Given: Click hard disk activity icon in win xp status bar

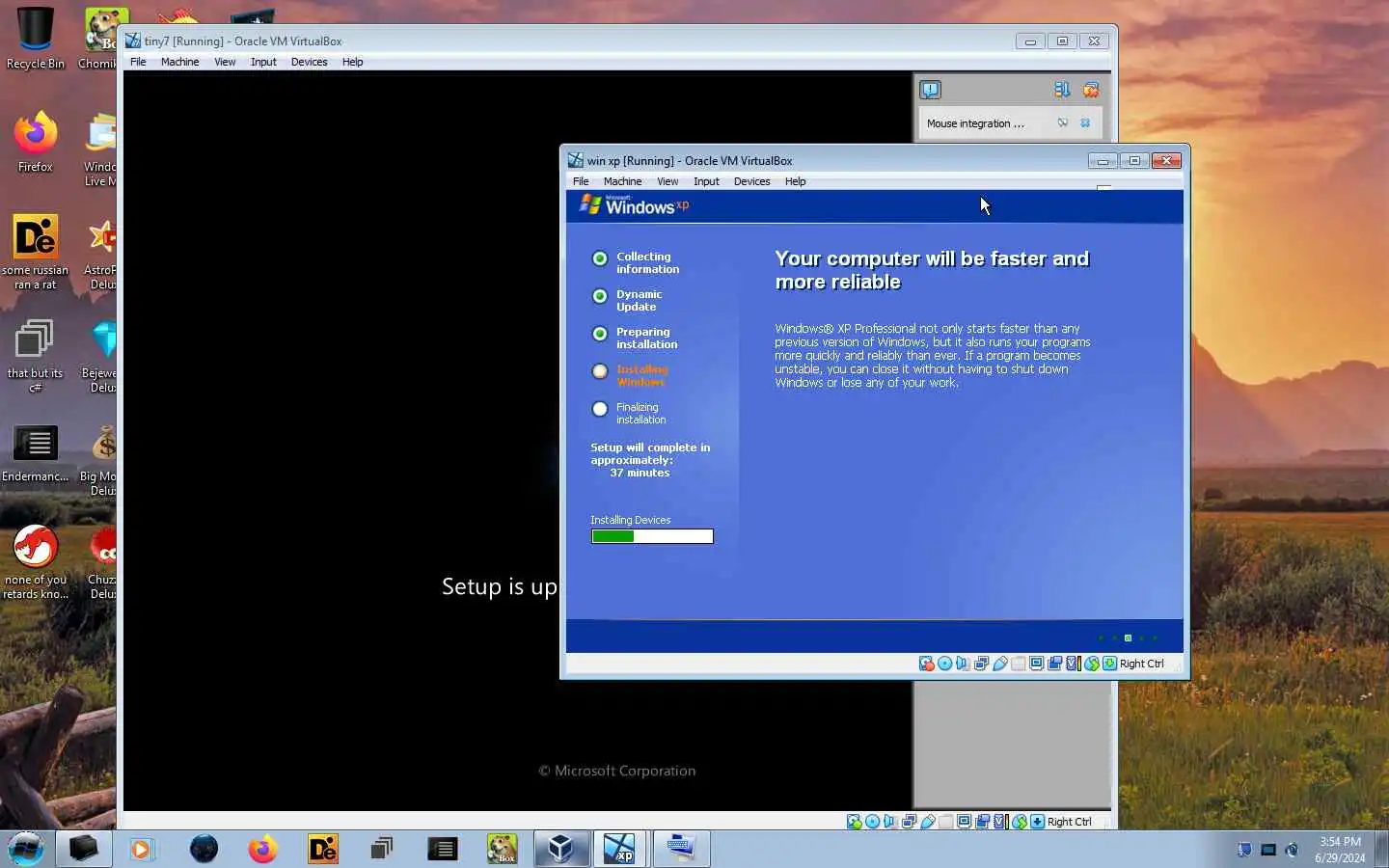Looking at the screenshot, I should 926,664.
